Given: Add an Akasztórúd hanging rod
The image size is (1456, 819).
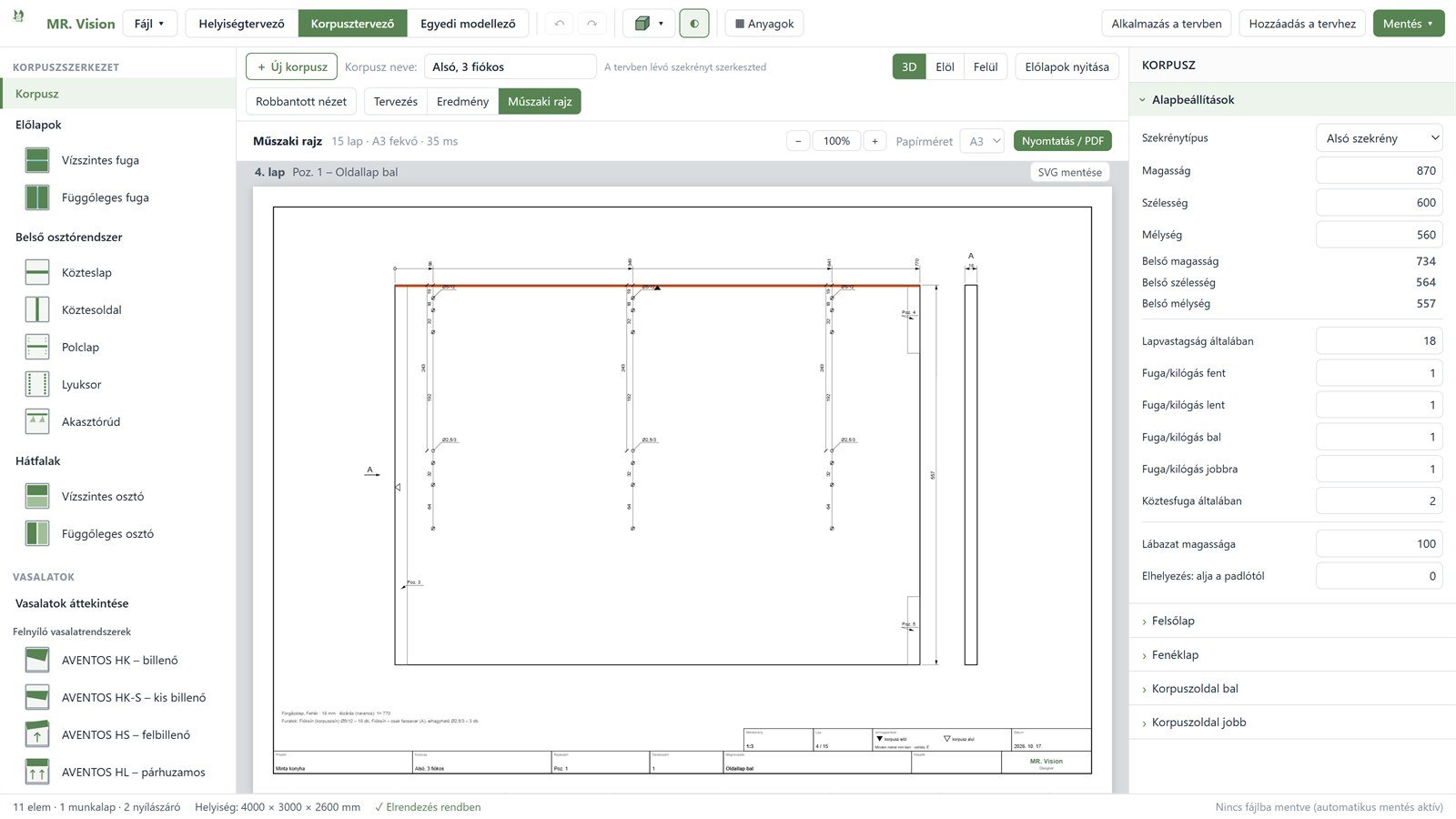Looking at the screenshot, I should [x=118, y=421].
